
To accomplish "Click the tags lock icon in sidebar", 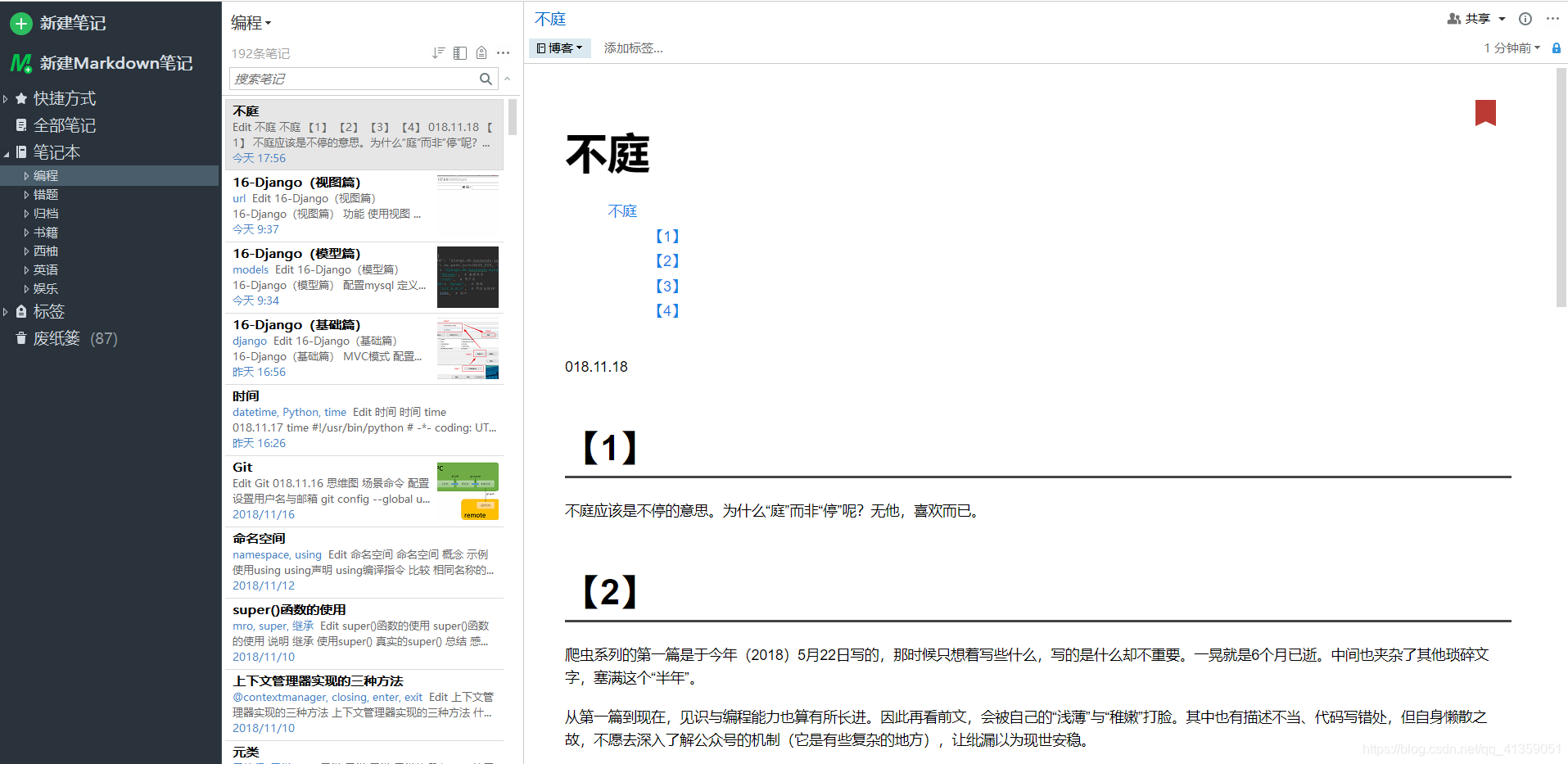I will 21,311.
